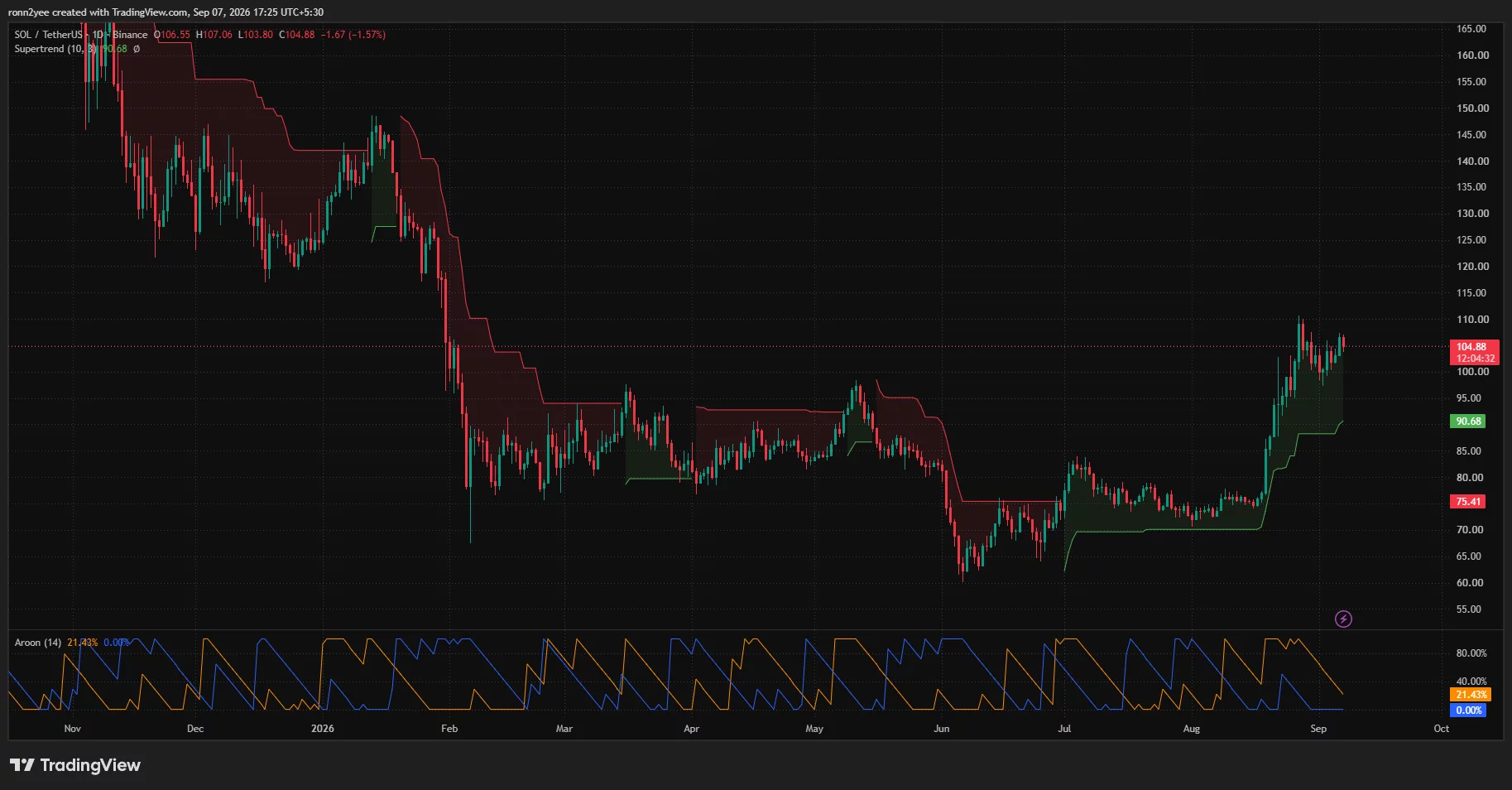
Task: Click the May label on time axis
Action: 814,729
